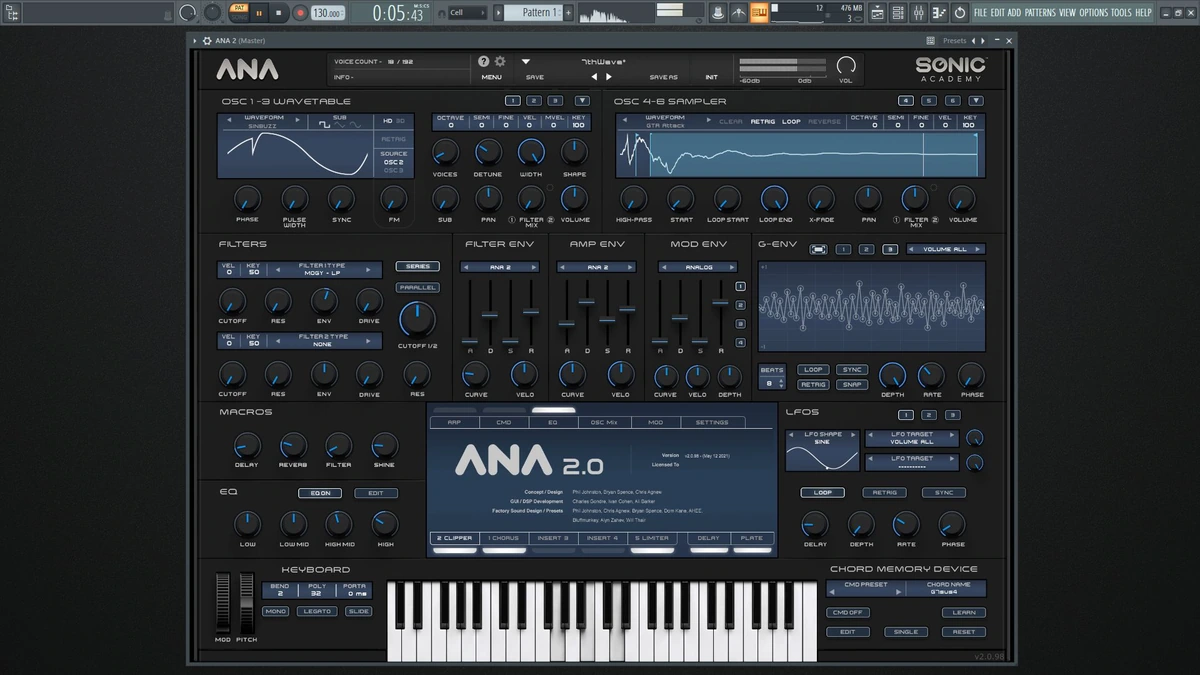Viewport: 1200px width, 675px height.
Task: Click the chord memory LEARN button
Action: 964,613
